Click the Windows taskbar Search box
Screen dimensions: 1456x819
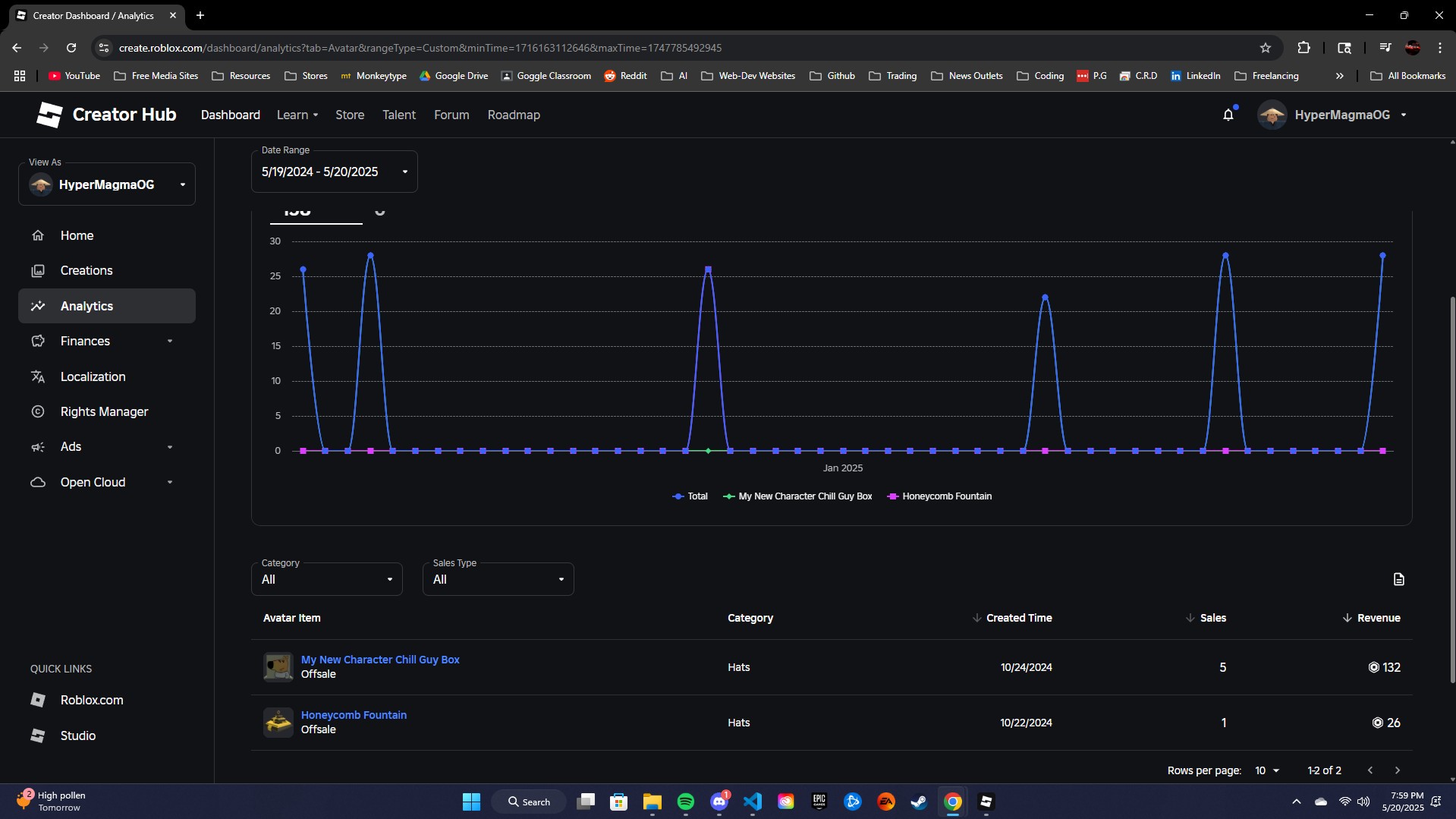point(529,802)
